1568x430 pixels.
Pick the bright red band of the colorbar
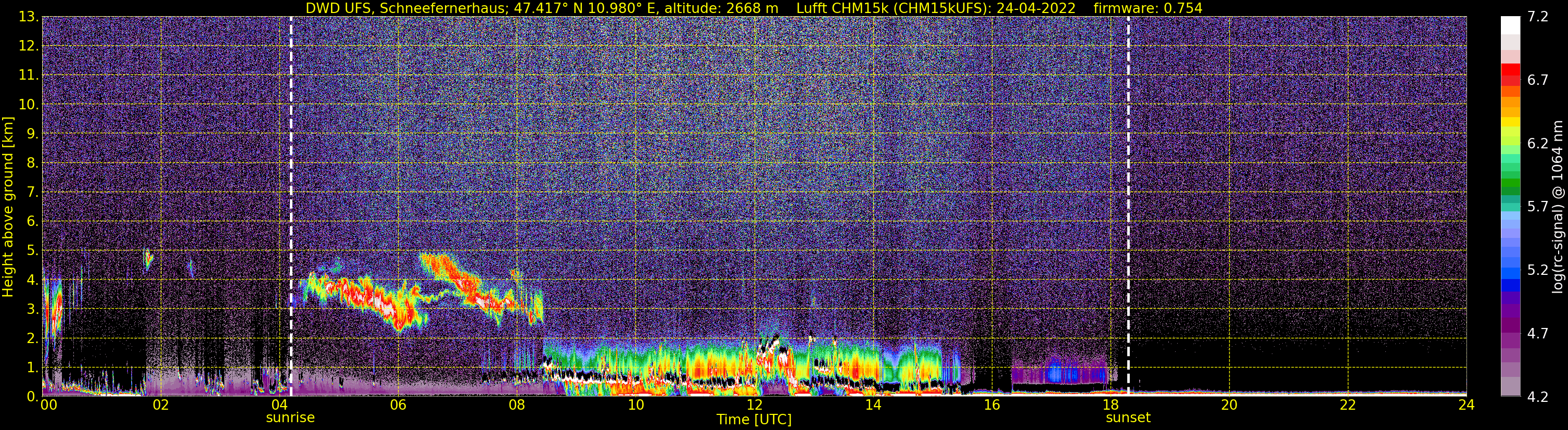[1510, 68]
